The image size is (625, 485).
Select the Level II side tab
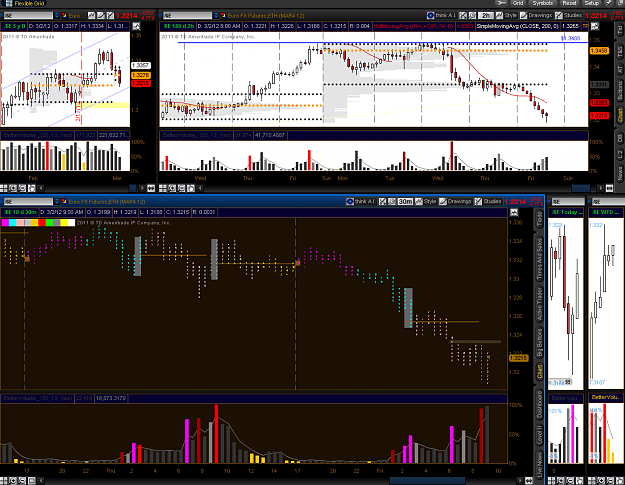(539, 435)
